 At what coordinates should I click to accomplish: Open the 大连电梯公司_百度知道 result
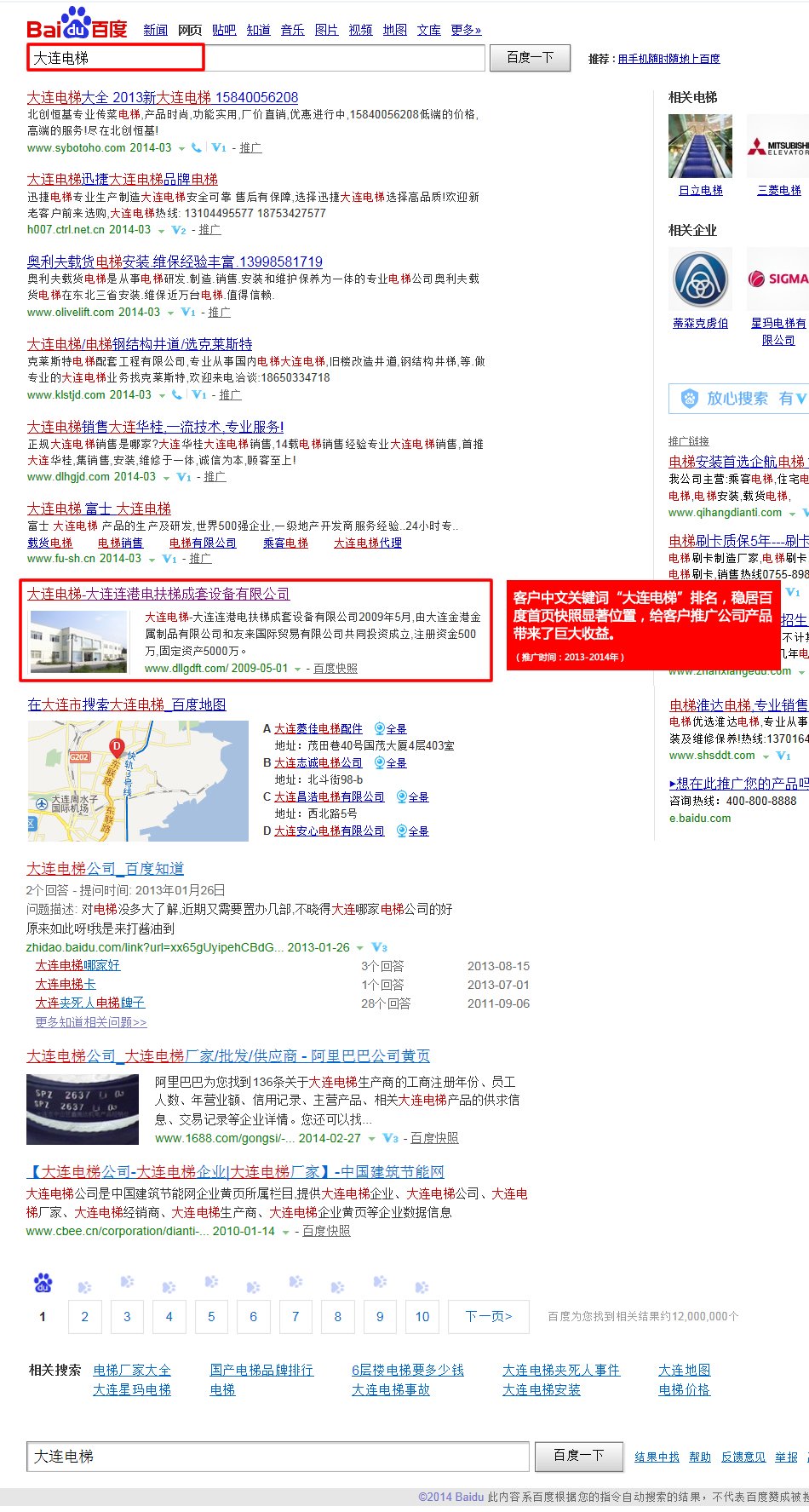[x=106, y=869]
